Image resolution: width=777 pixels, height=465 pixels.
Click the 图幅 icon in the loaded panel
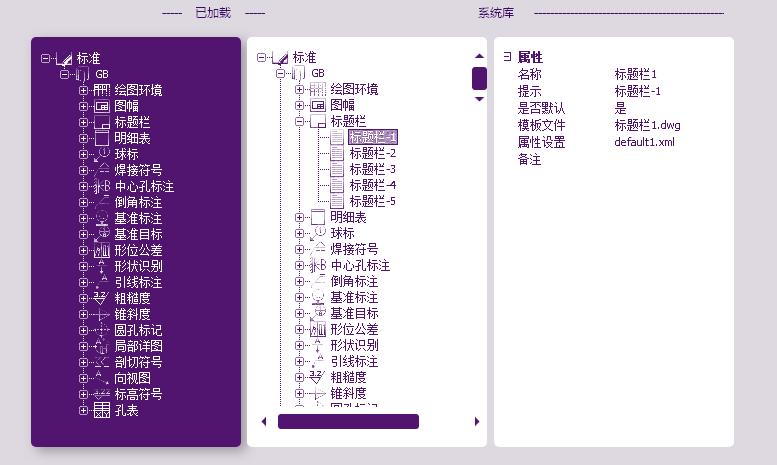point(102,106)
